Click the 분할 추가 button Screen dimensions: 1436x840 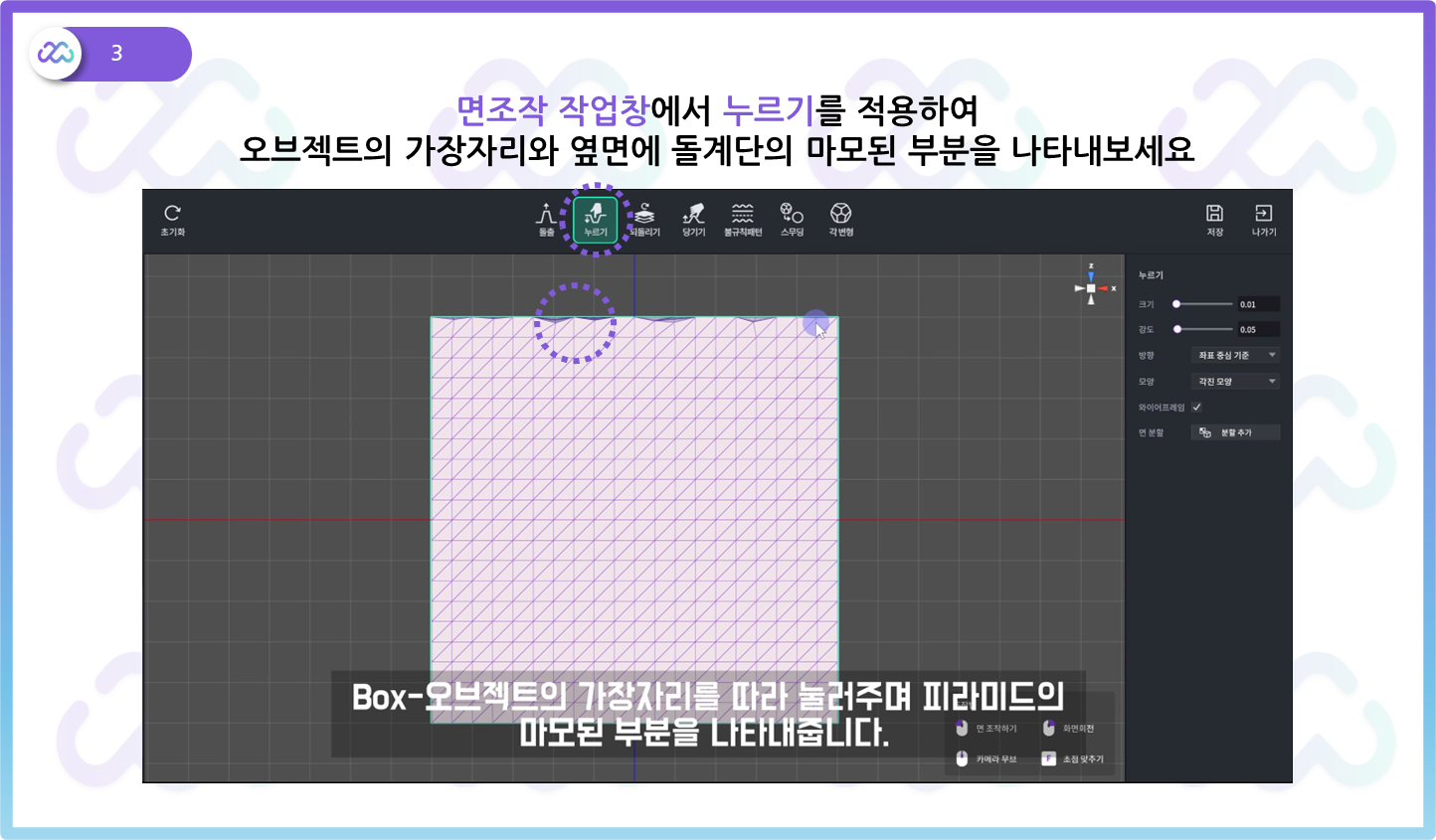click(x=1235, y=432)
